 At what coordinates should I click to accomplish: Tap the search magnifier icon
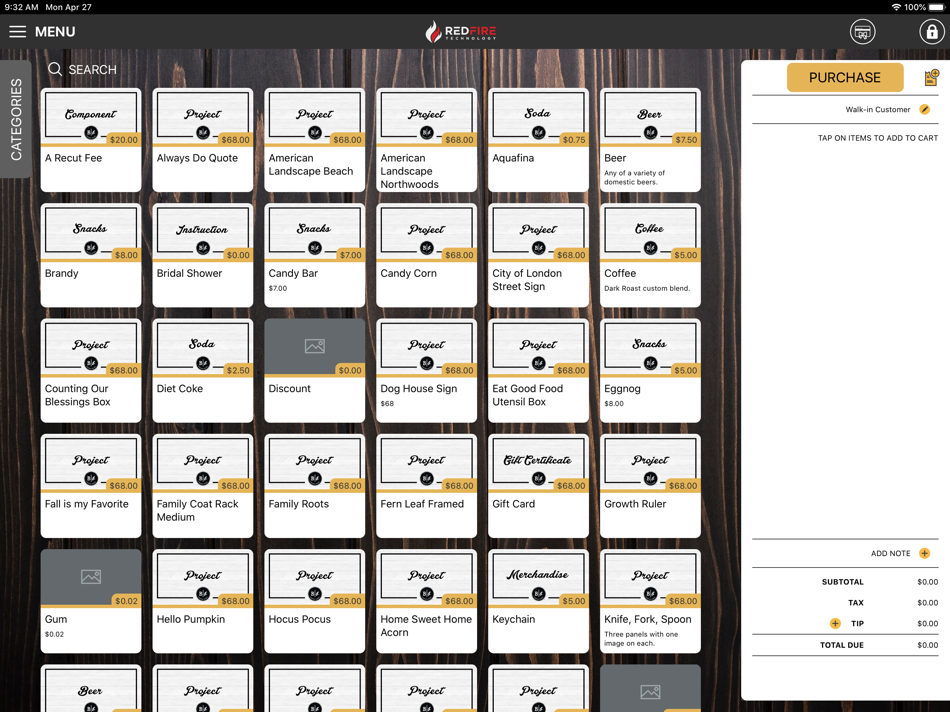point(55,69)
